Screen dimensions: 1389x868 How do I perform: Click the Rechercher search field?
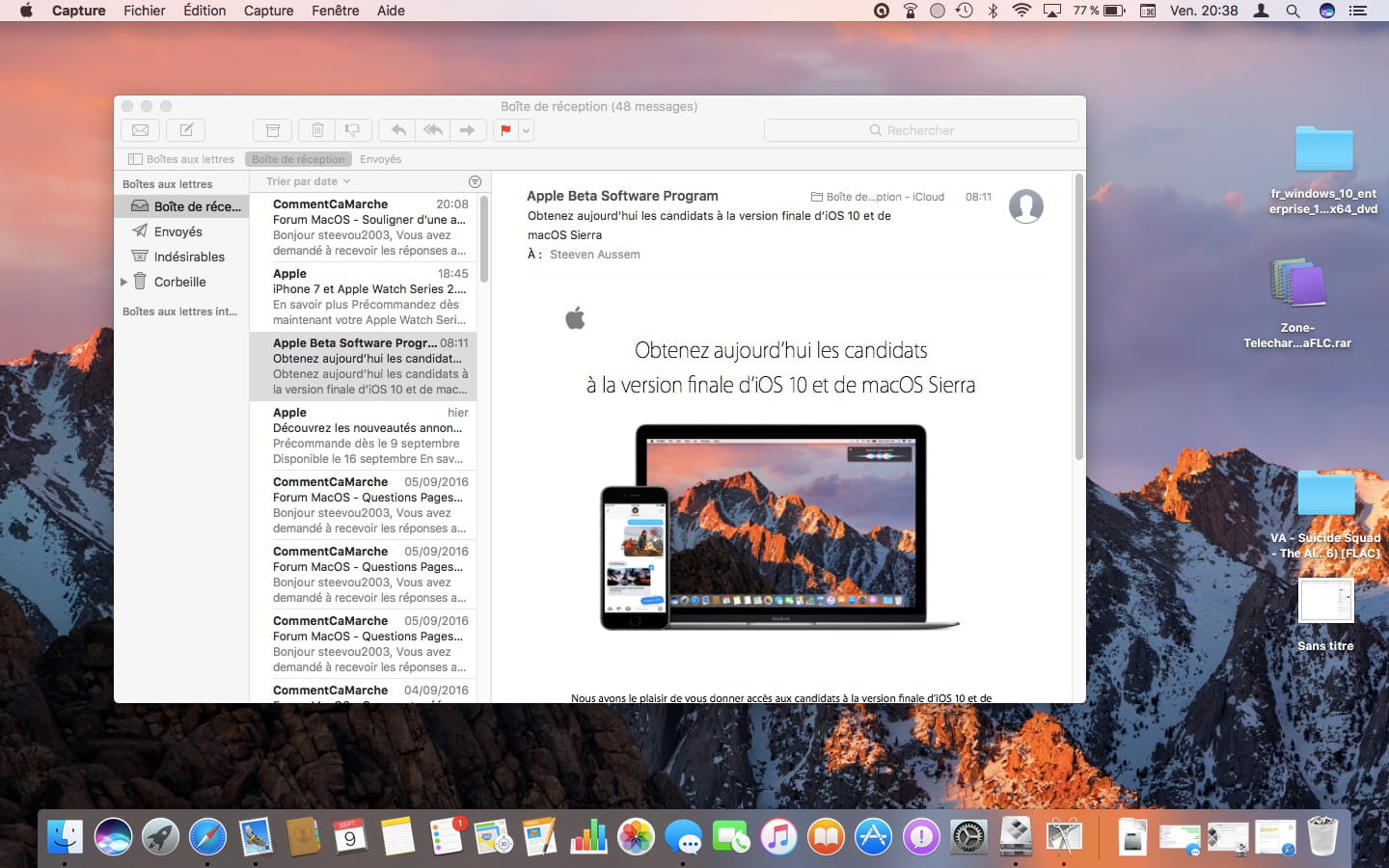[x=921, y=130]
